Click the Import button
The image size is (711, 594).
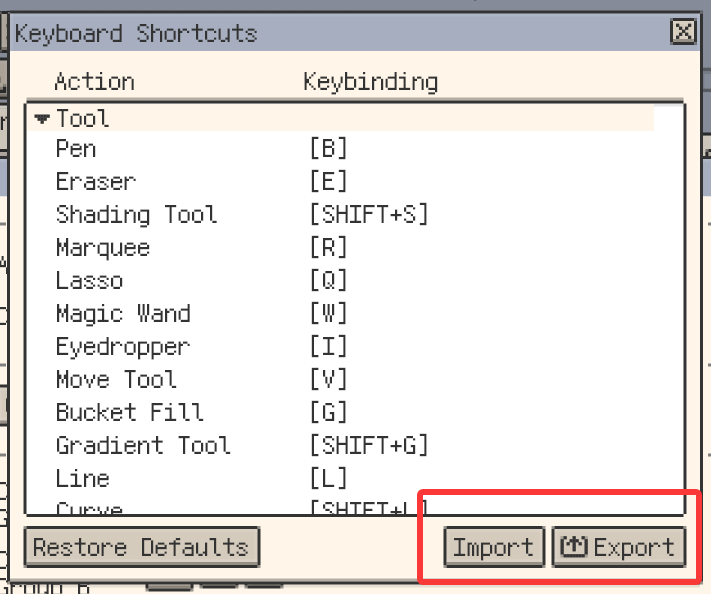493,547
